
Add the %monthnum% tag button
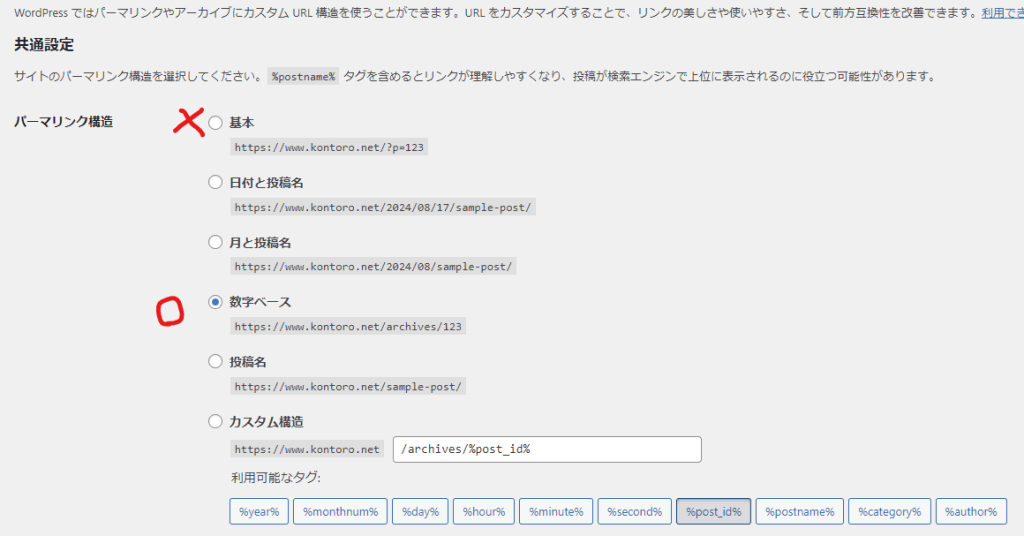[x=340, y=511]
